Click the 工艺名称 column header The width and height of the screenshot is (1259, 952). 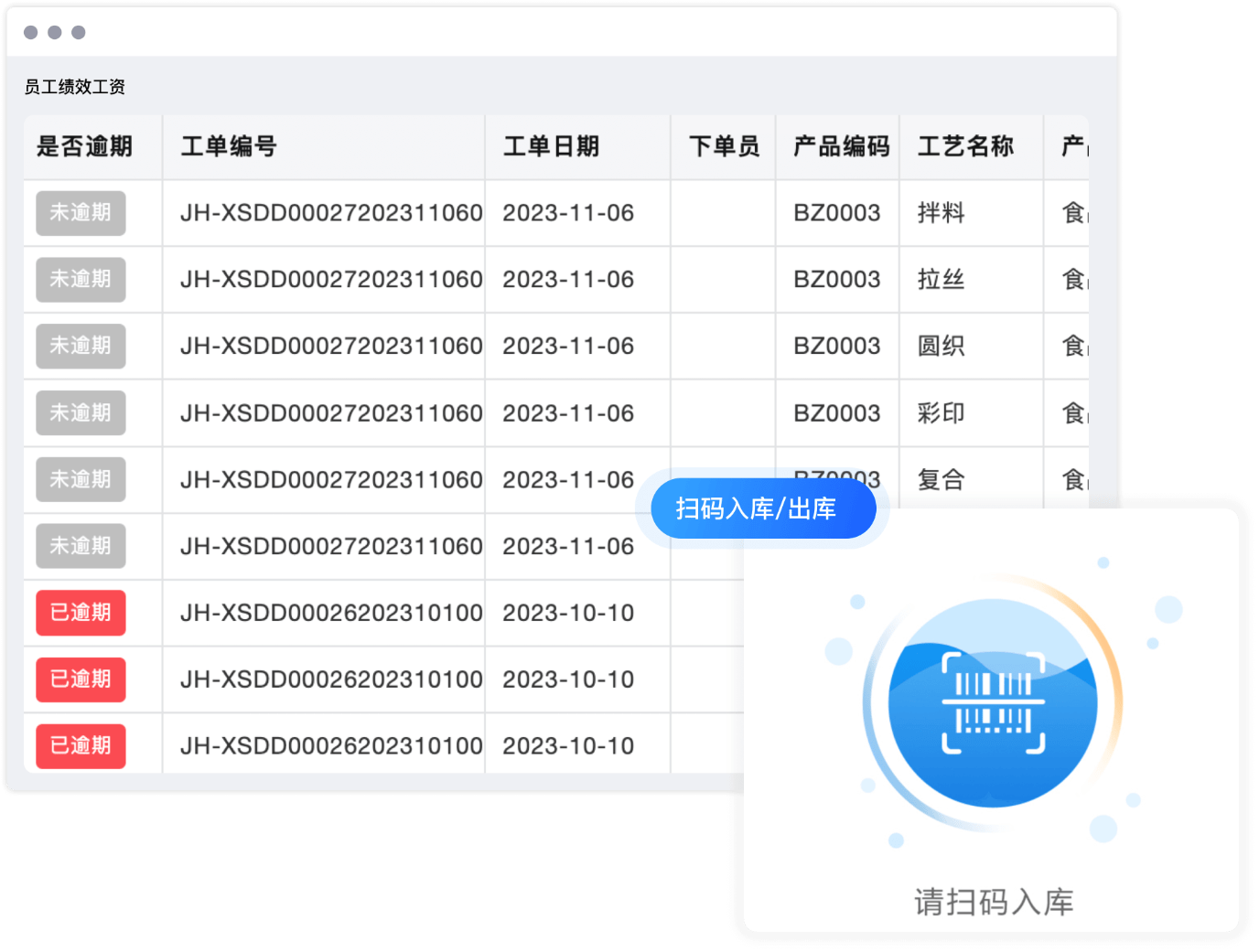[x=965, y=146]
